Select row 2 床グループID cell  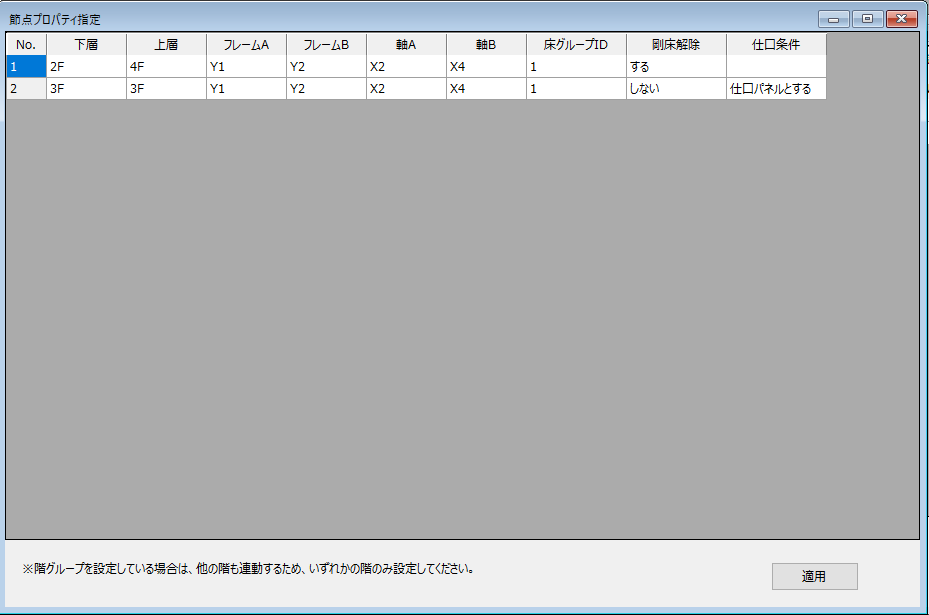576,88
